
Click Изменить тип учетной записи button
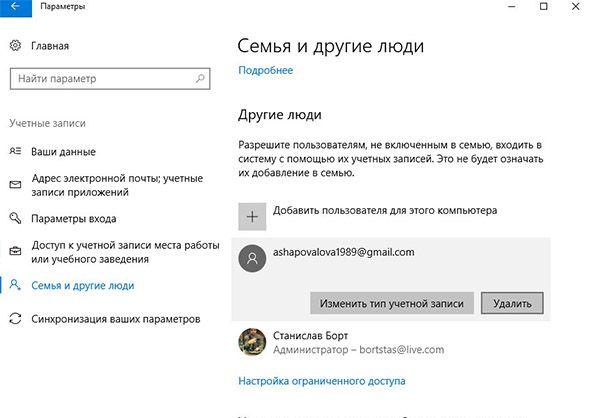(392, 303)
